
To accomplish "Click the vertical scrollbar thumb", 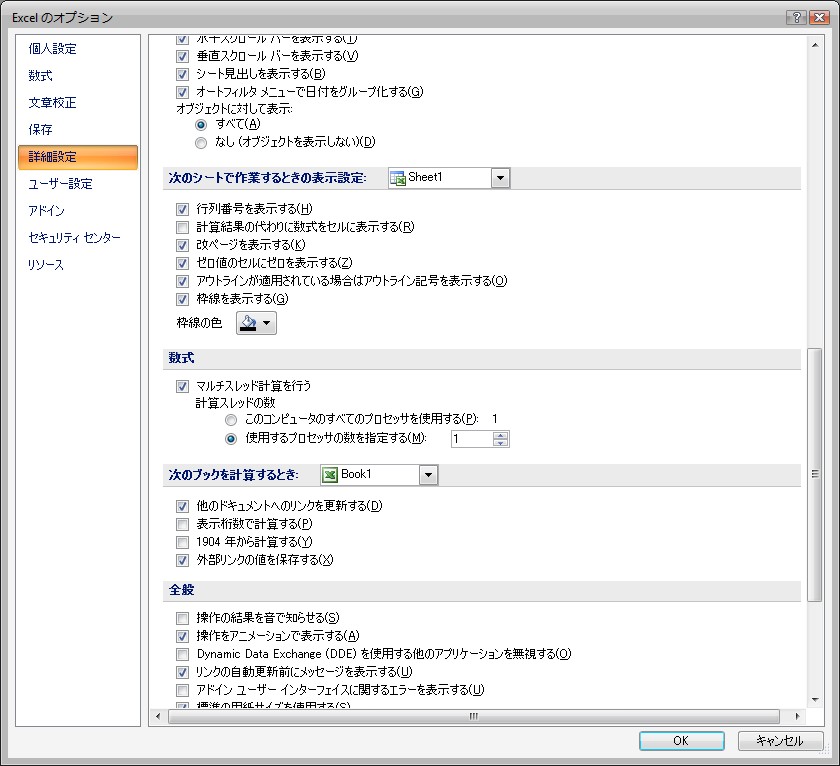I will click(x=815, y=475).
